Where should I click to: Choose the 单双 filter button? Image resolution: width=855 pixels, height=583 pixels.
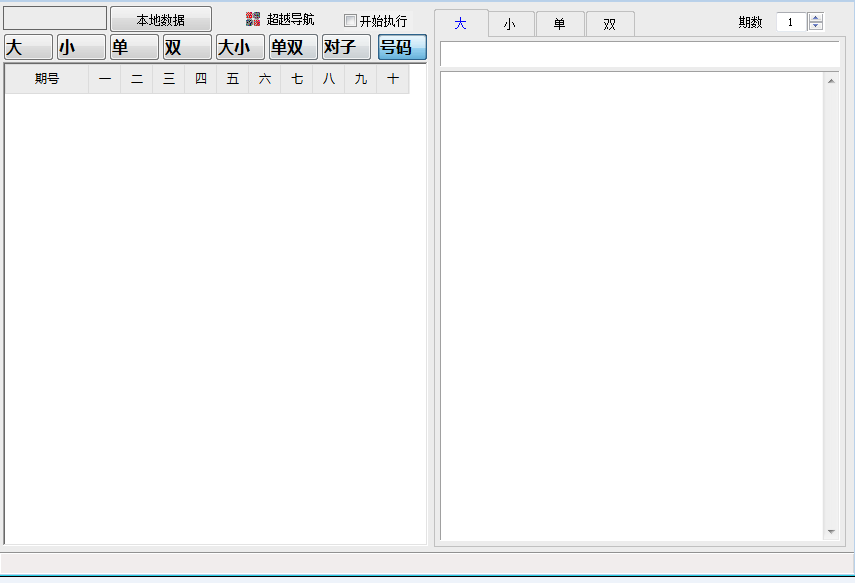pyautogui.click(x=293, y=47)
